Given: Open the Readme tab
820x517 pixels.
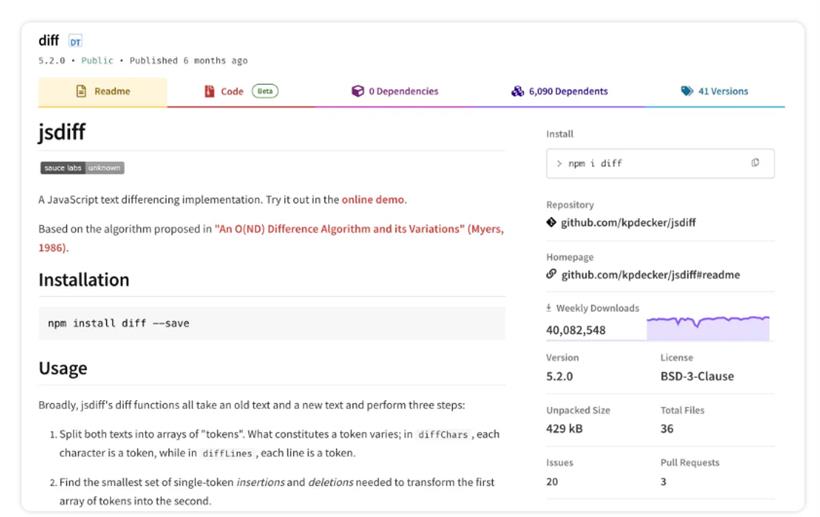Looking at the screenshot, I should [102, 91].
